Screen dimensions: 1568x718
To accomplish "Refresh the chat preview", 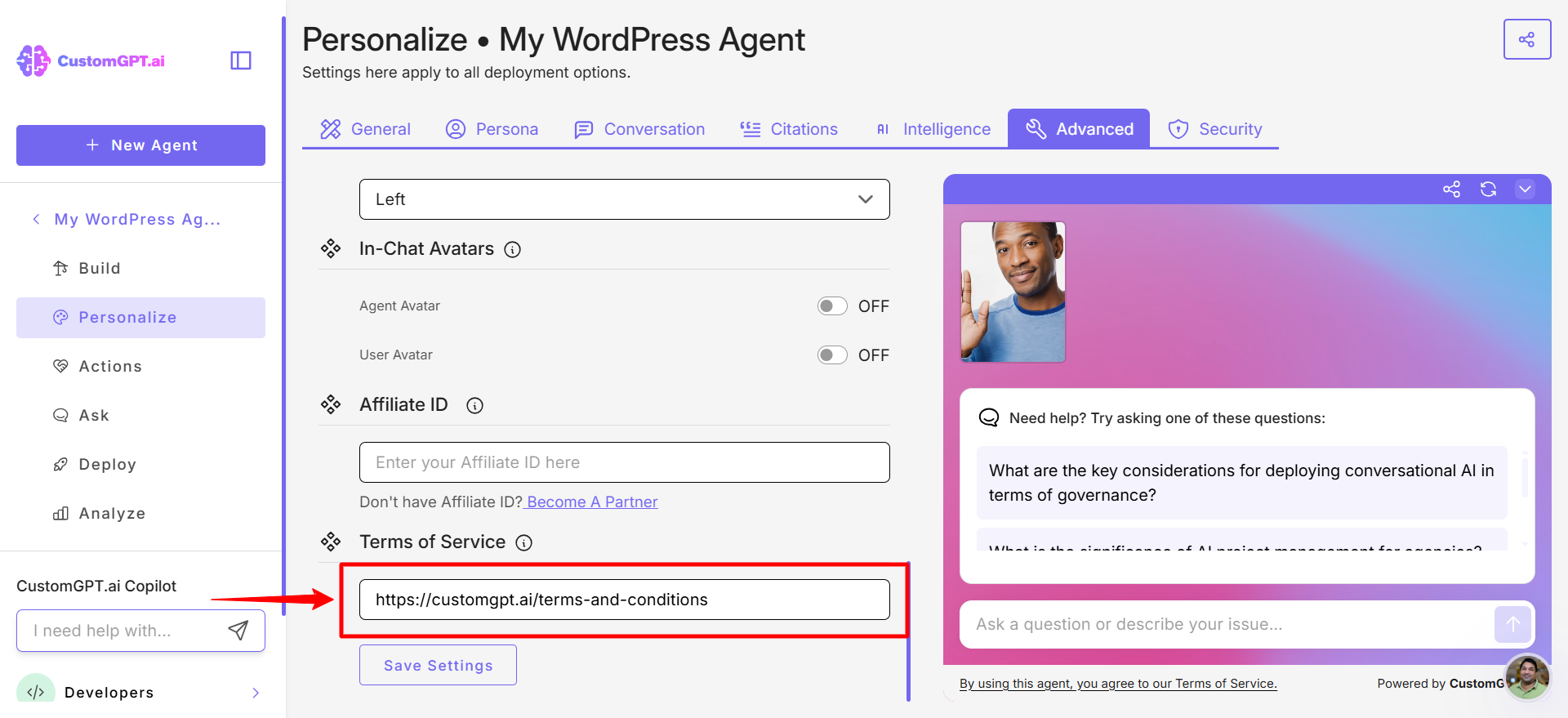I will tap(1488, 190).
